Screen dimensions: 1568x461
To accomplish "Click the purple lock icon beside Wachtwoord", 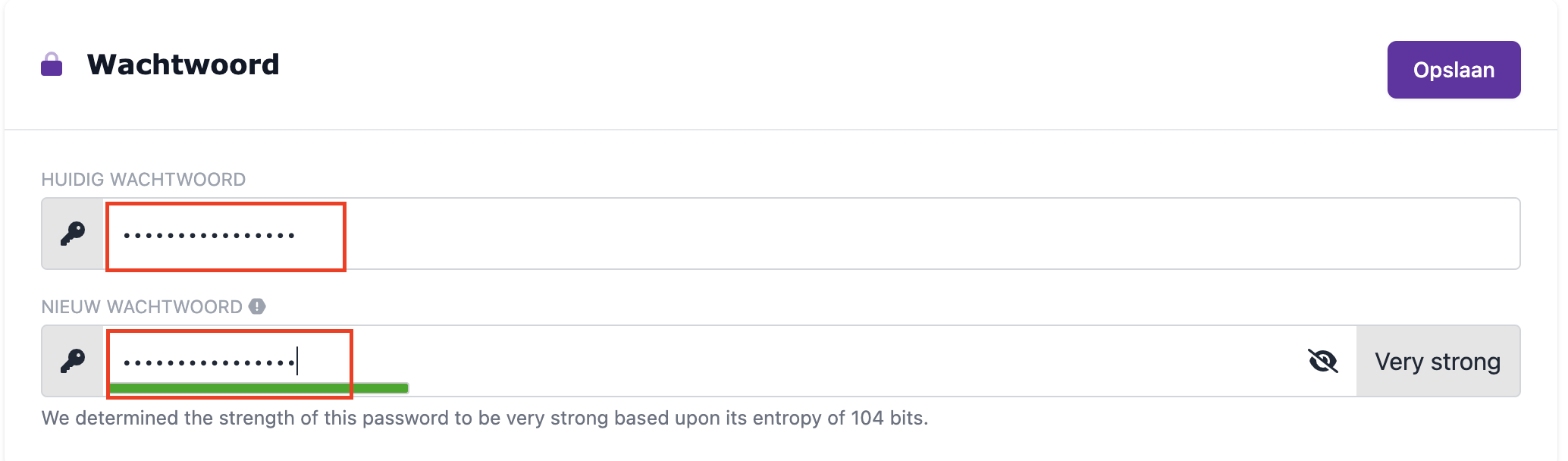I will click(x=52, y=65).
